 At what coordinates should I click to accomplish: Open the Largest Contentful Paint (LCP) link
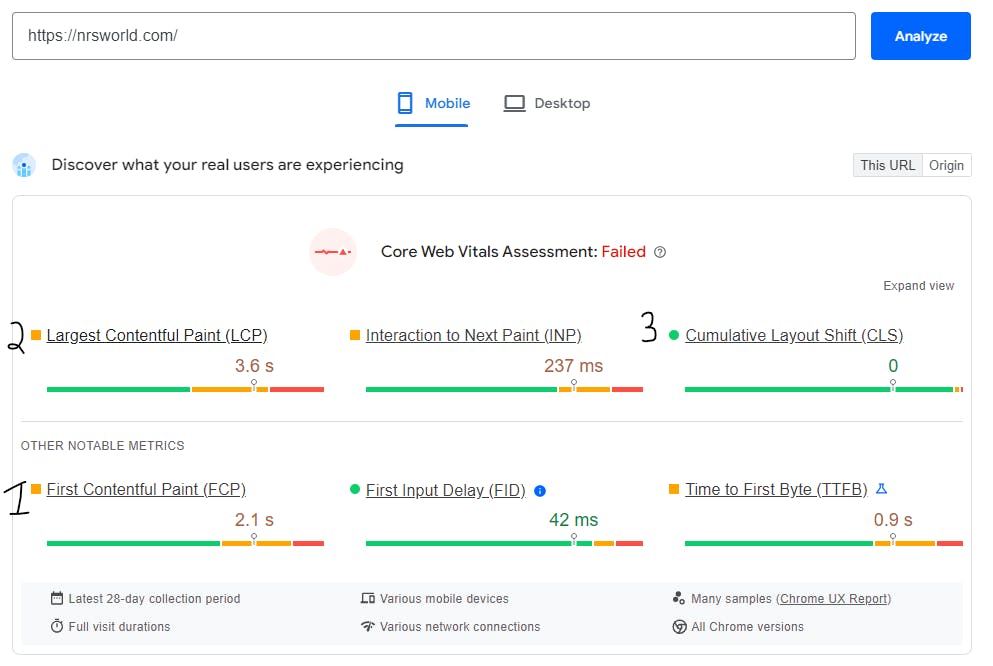(x=157, y=336)
